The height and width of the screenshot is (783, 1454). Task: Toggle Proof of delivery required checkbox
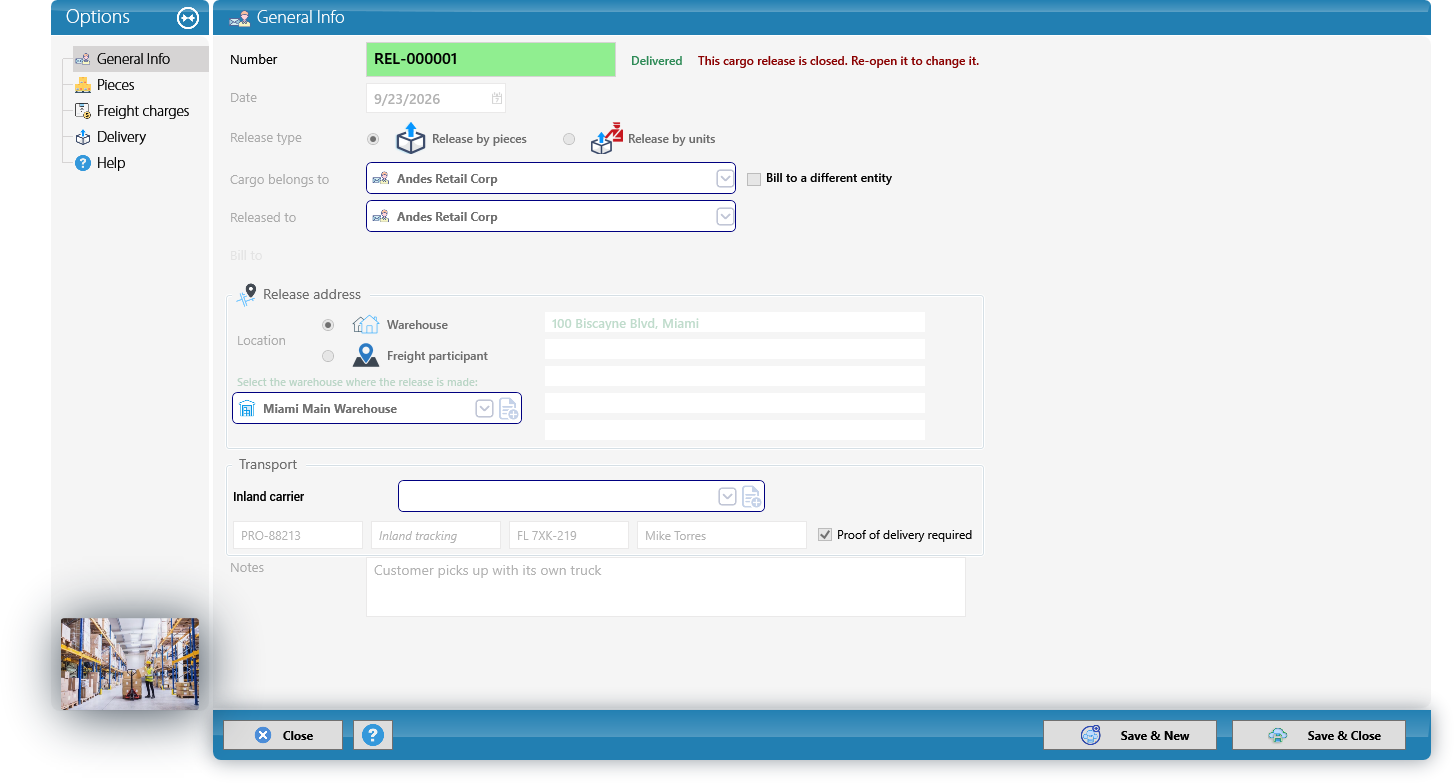coord(825,535)
